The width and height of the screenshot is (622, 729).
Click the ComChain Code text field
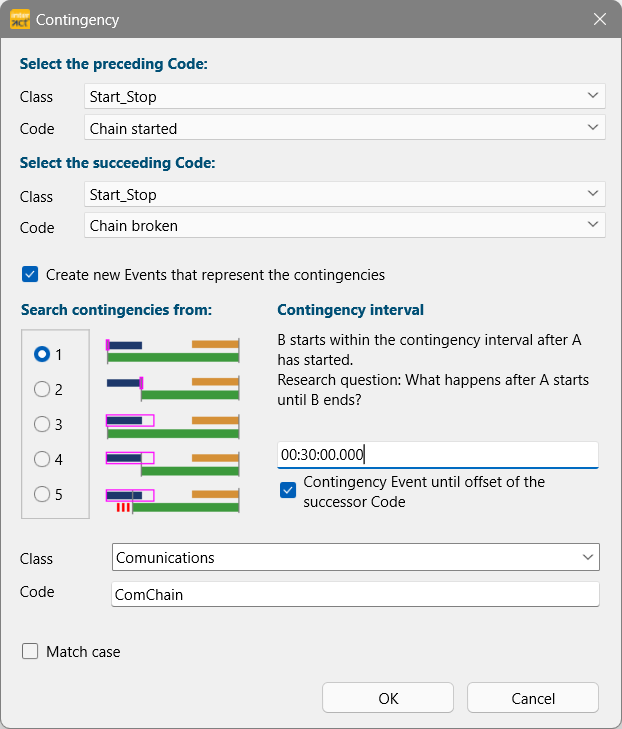pyautogui.click(x=356, y=594)
